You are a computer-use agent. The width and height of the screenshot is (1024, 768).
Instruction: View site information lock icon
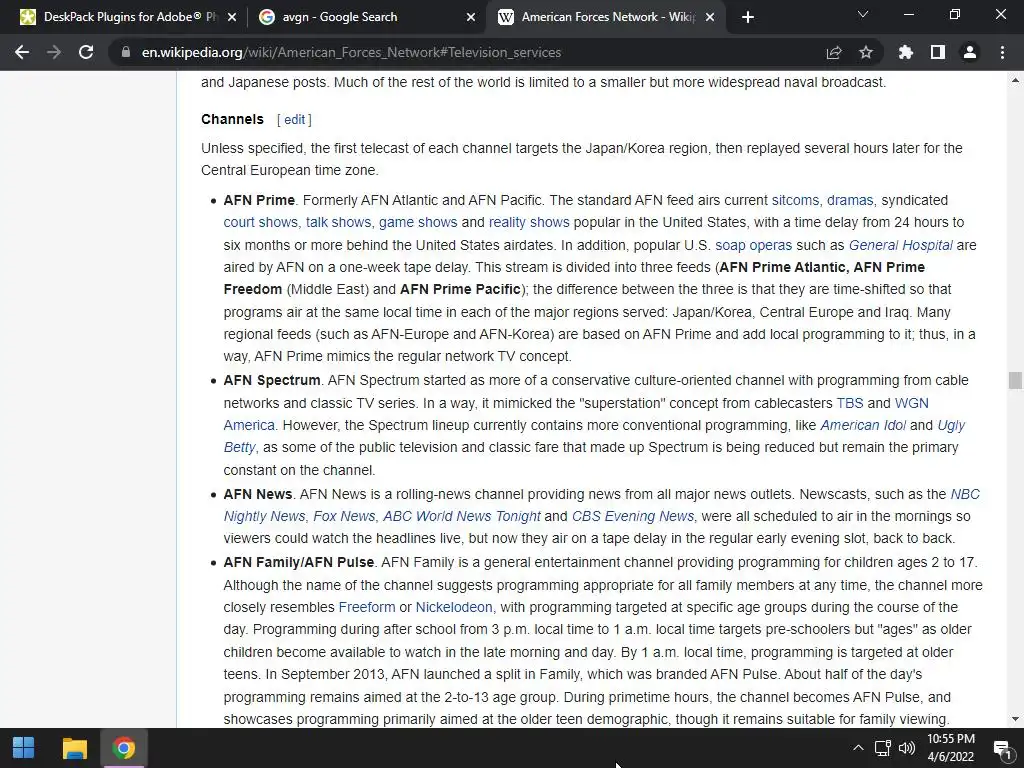[125, 52]
